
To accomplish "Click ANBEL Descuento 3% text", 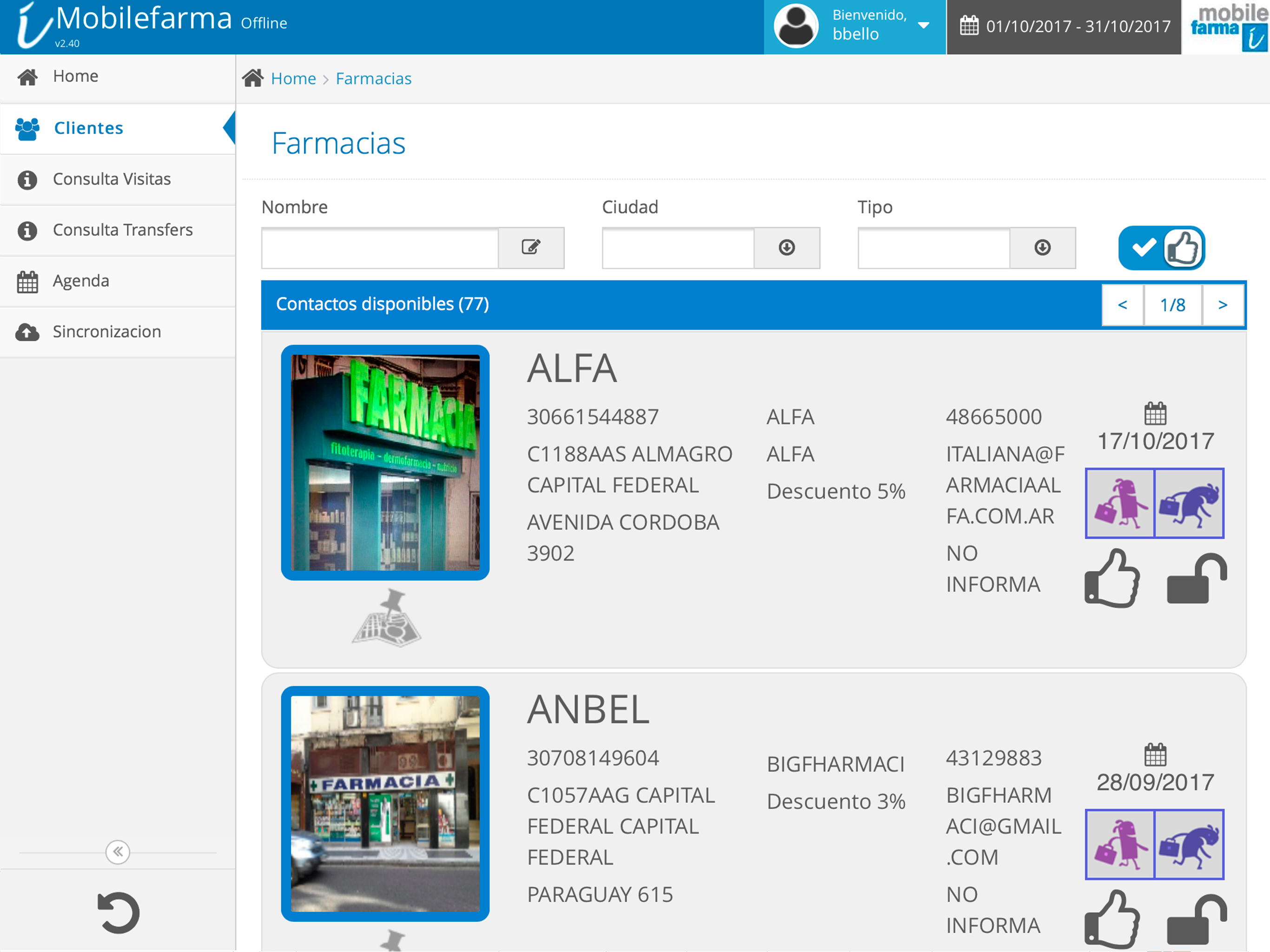I will click(836, 801).
